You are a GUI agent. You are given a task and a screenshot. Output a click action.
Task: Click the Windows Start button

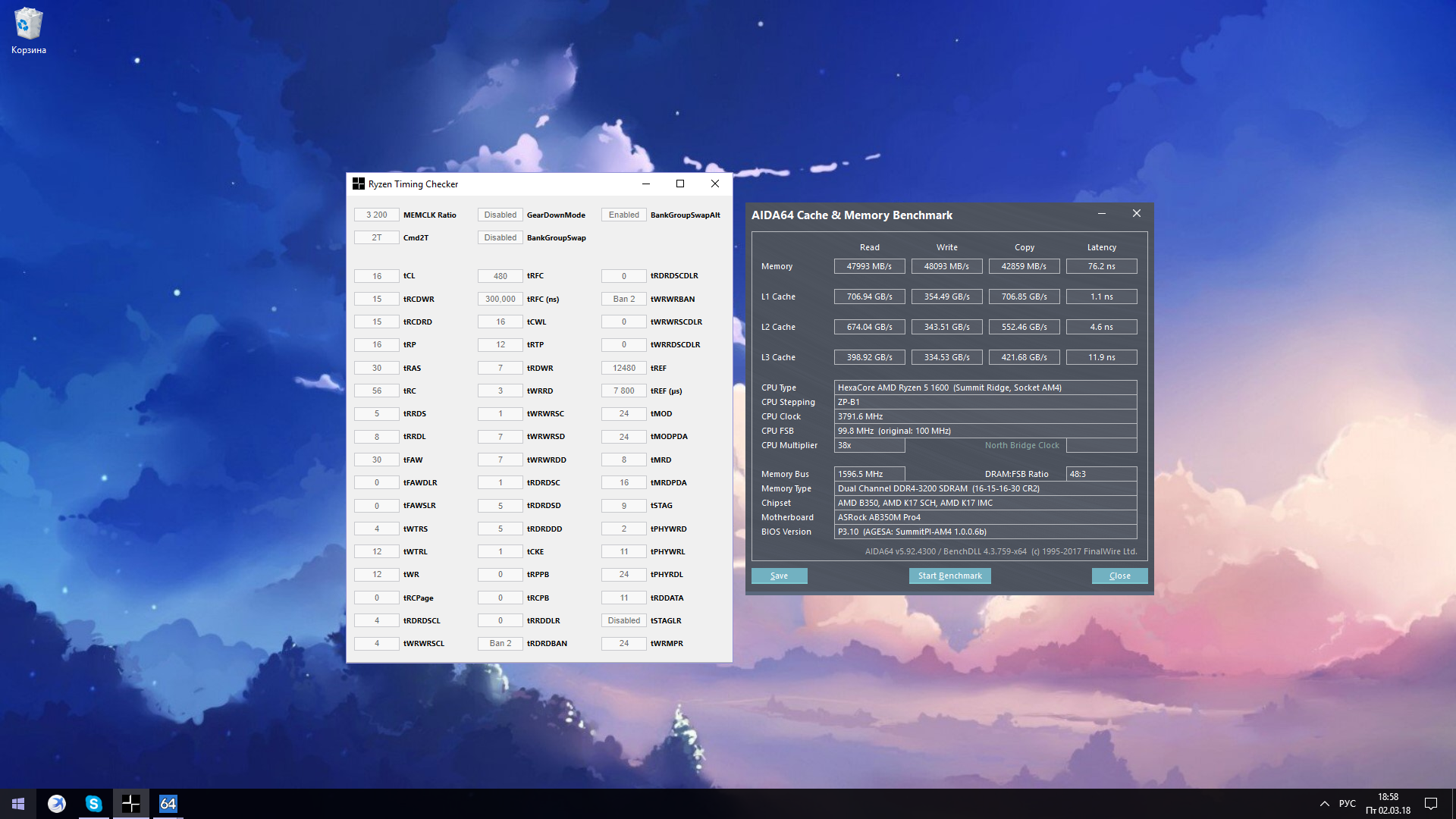coord(18,803)
